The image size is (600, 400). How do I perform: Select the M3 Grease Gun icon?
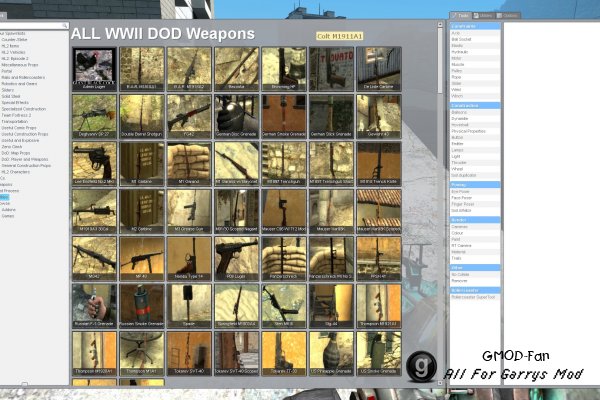(189, 211)
